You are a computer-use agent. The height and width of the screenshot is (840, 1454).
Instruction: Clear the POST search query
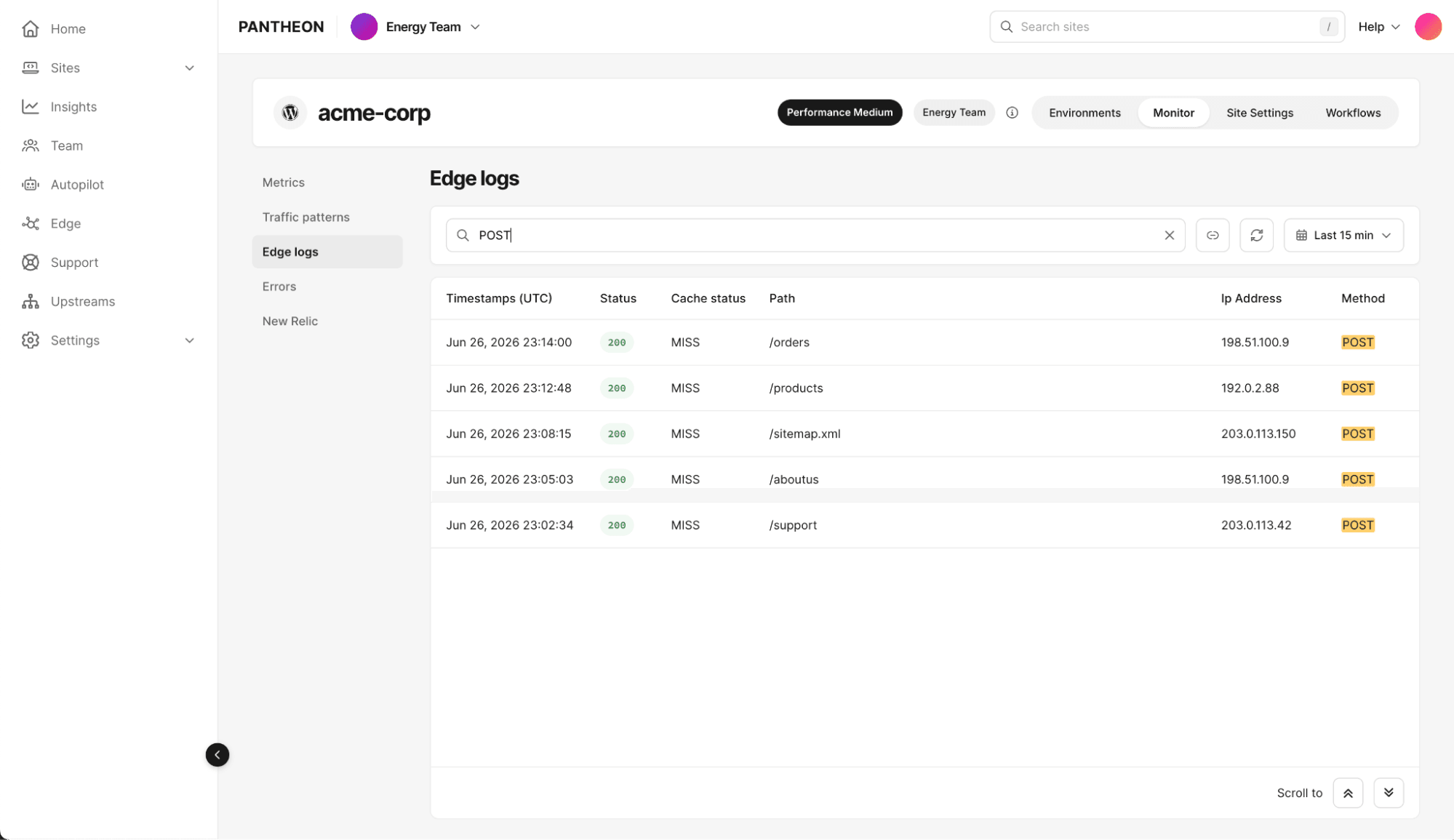(x=1169, y=235)
